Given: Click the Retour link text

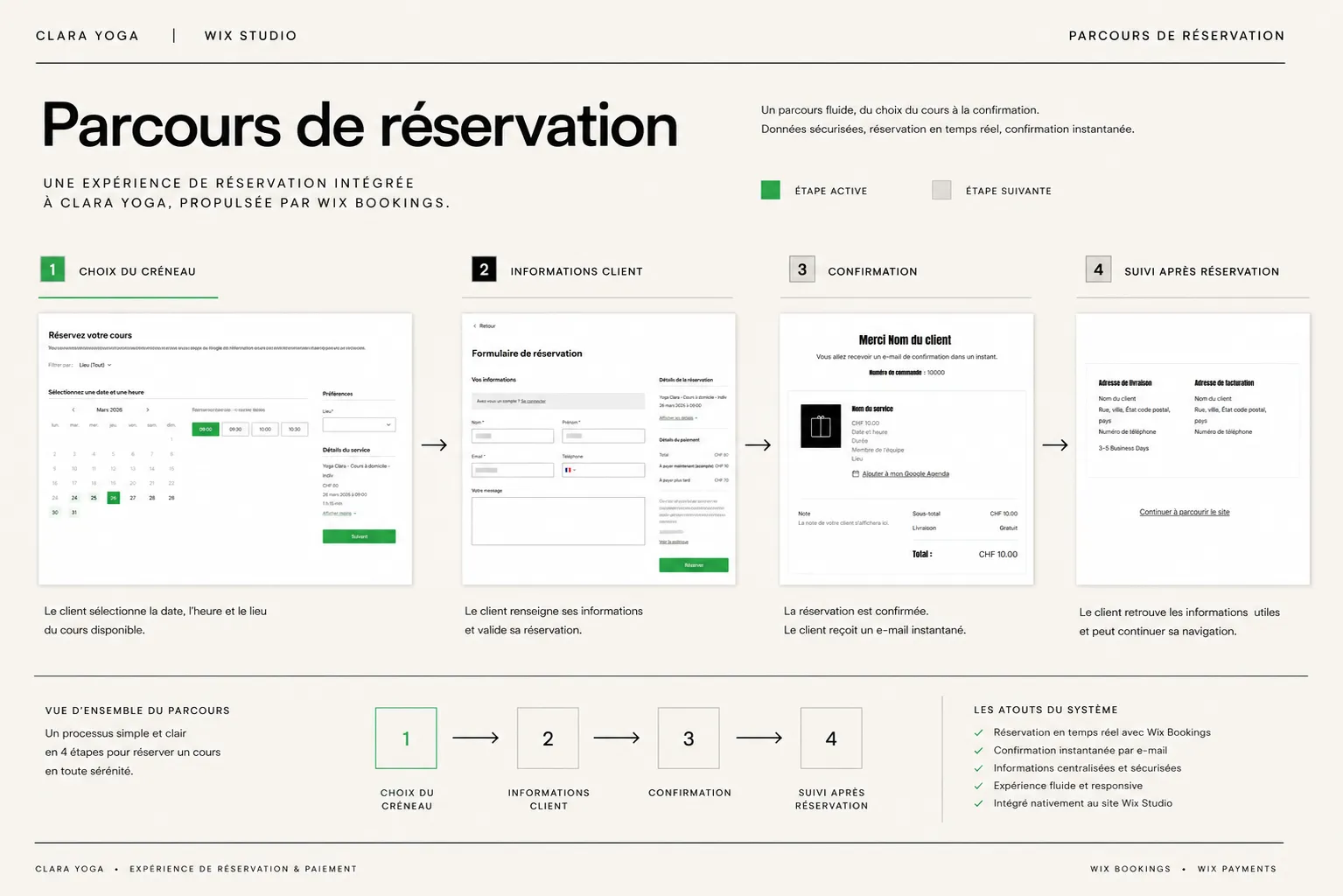Looking at the screenshot, I should [487, 325].
